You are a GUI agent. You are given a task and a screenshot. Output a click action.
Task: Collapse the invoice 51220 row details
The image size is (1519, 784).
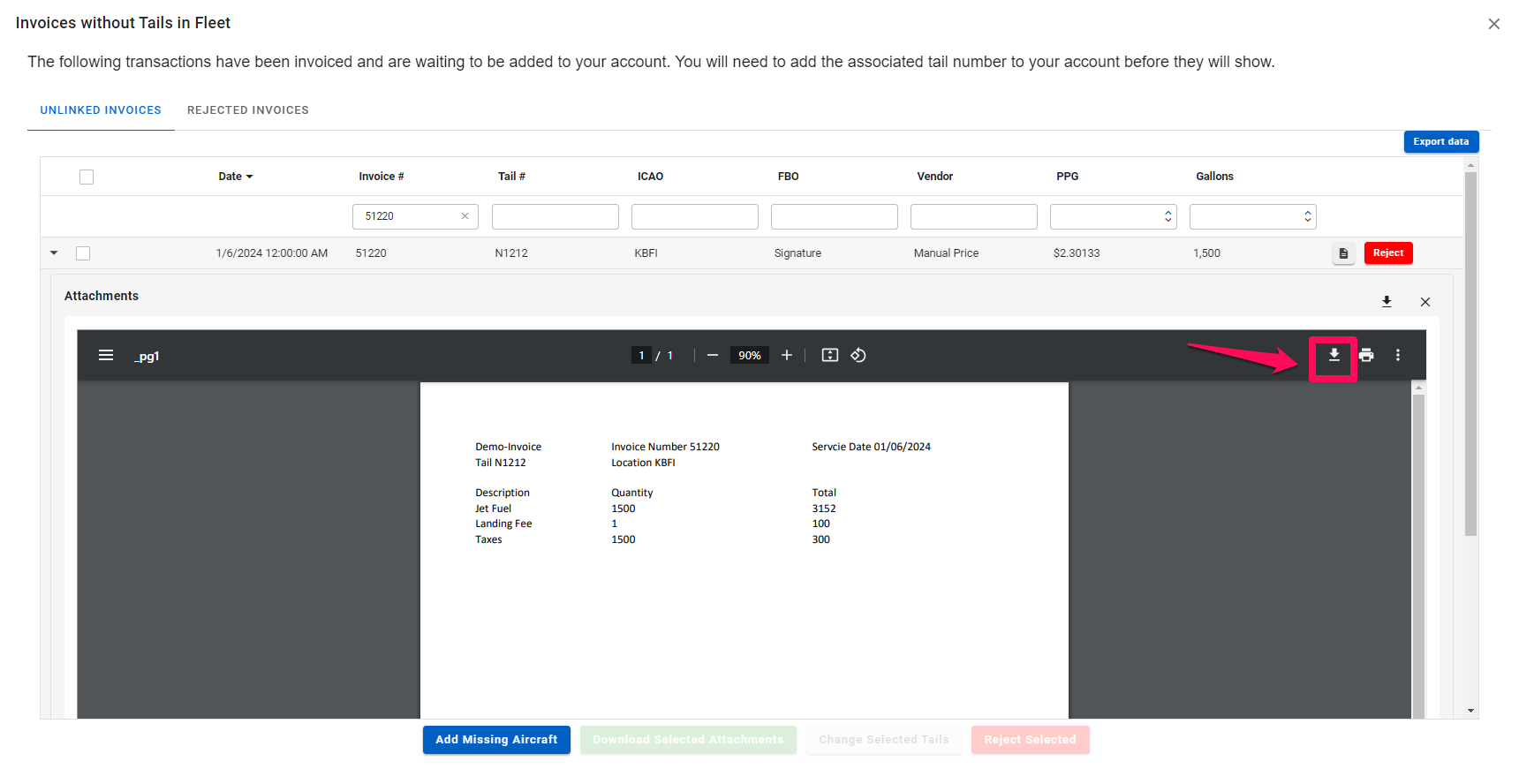click(x=54, y=253)
